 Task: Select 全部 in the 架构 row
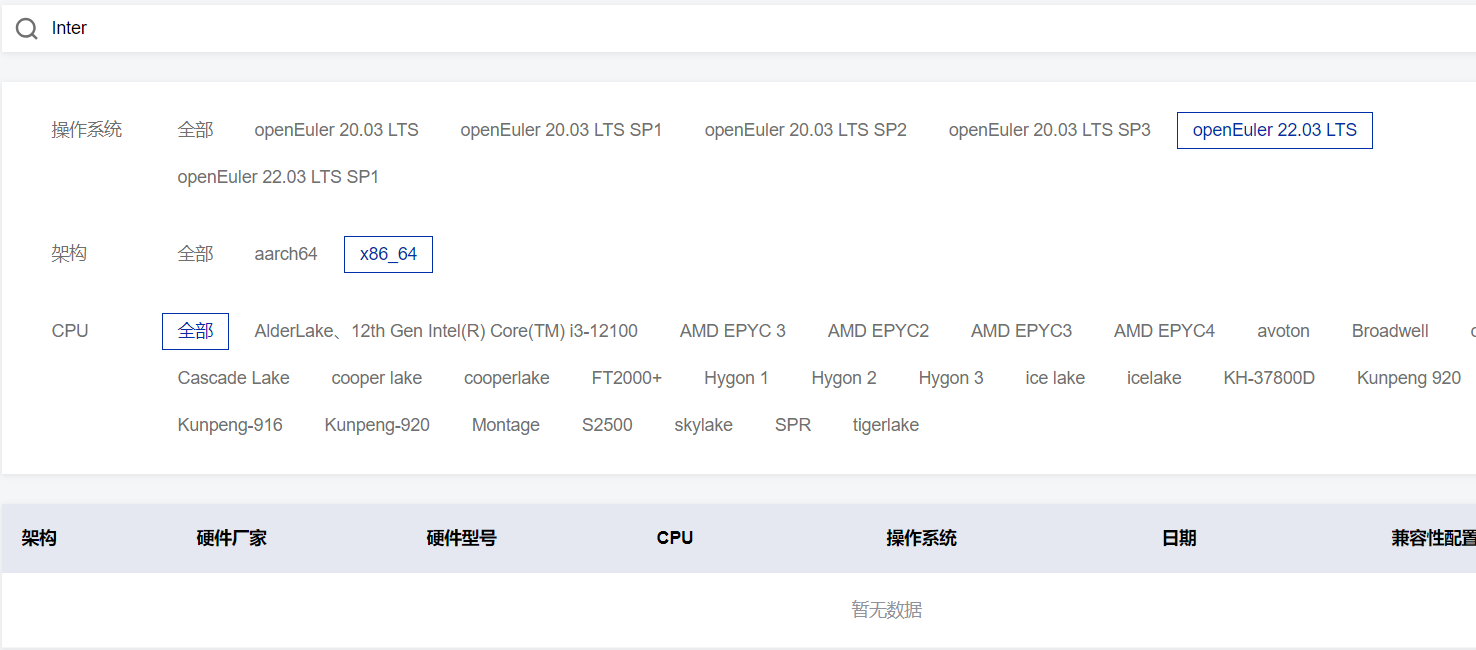coord(195,254)
